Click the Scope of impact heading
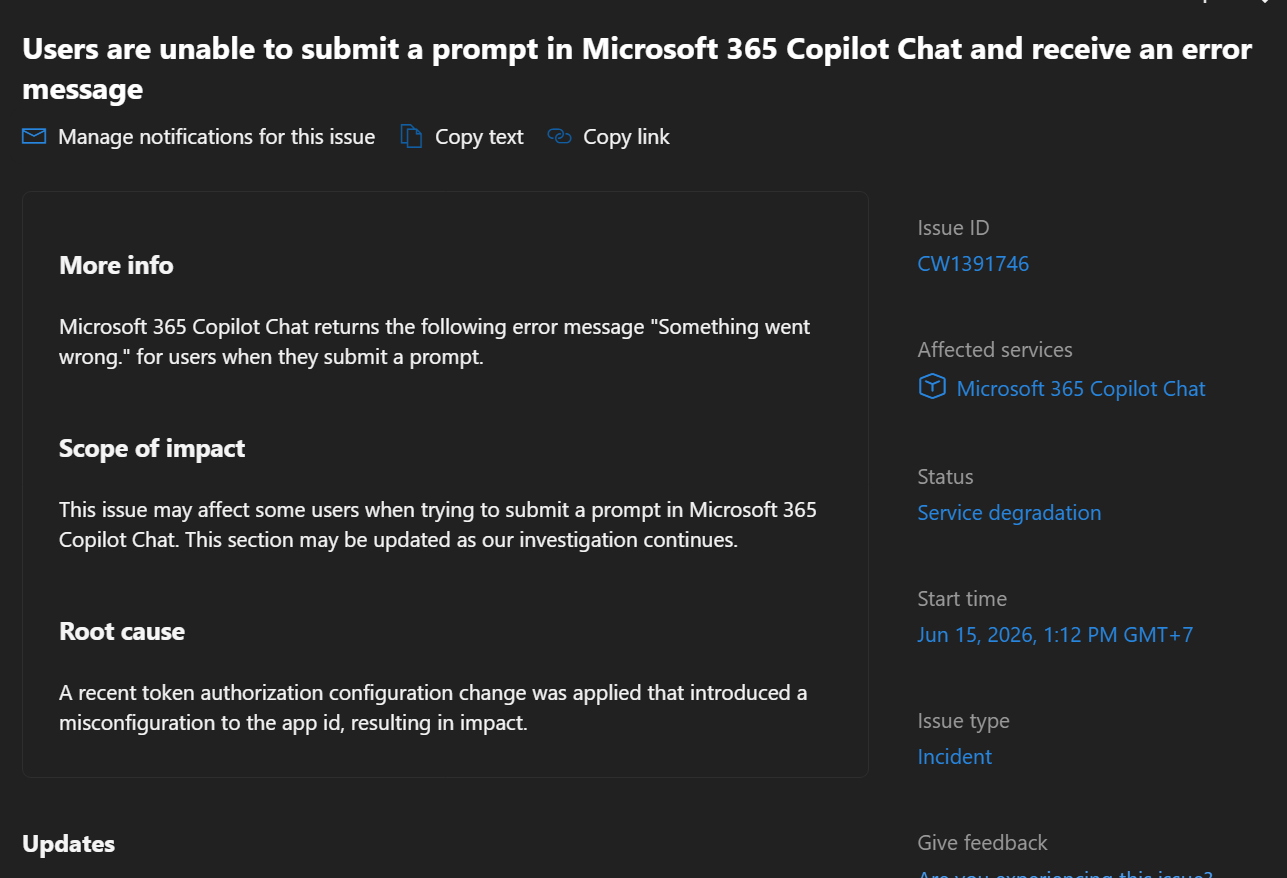This screenshot has width=1287, height=878. coord(152,448)
